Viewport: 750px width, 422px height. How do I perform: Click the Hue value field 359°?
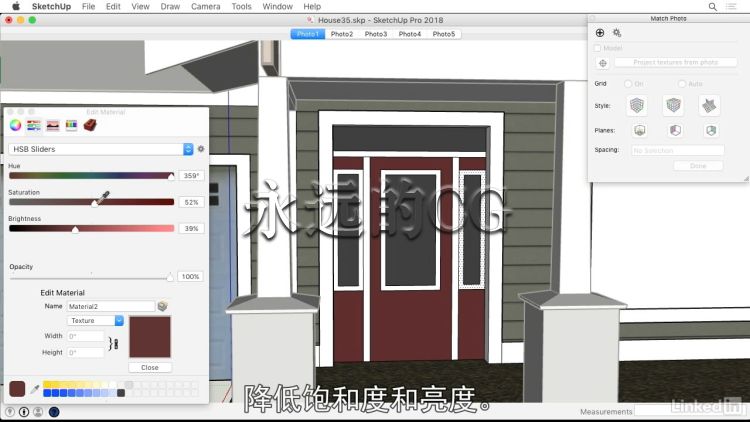[x=191, y=176]
